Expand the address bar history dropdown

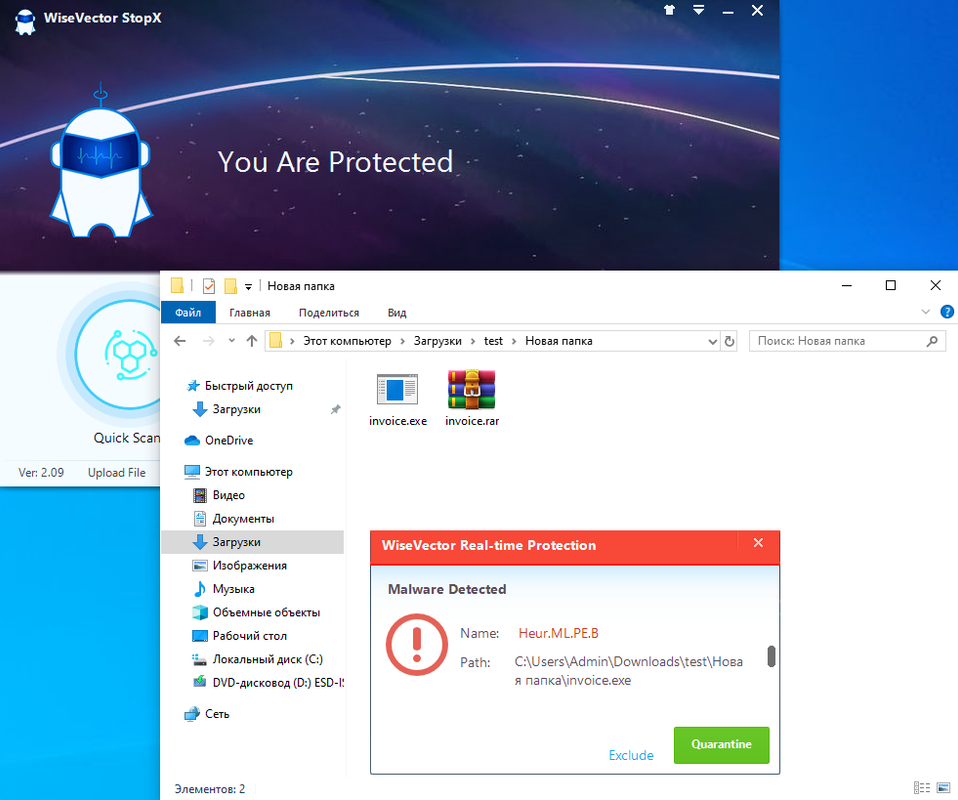coord(712,341)
